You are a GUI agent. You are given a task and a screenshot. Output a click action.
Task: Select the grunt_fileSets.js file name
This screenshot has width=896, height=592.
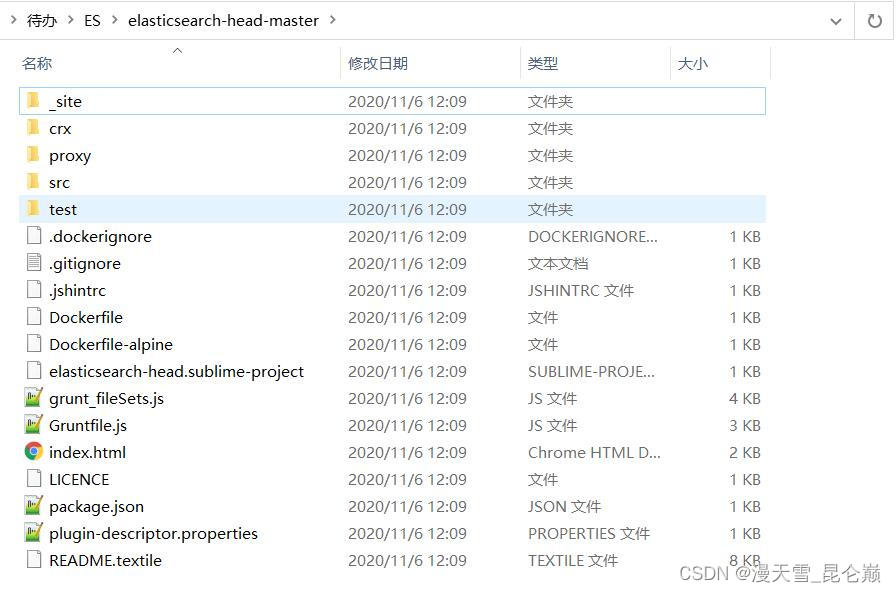point(106,398)
